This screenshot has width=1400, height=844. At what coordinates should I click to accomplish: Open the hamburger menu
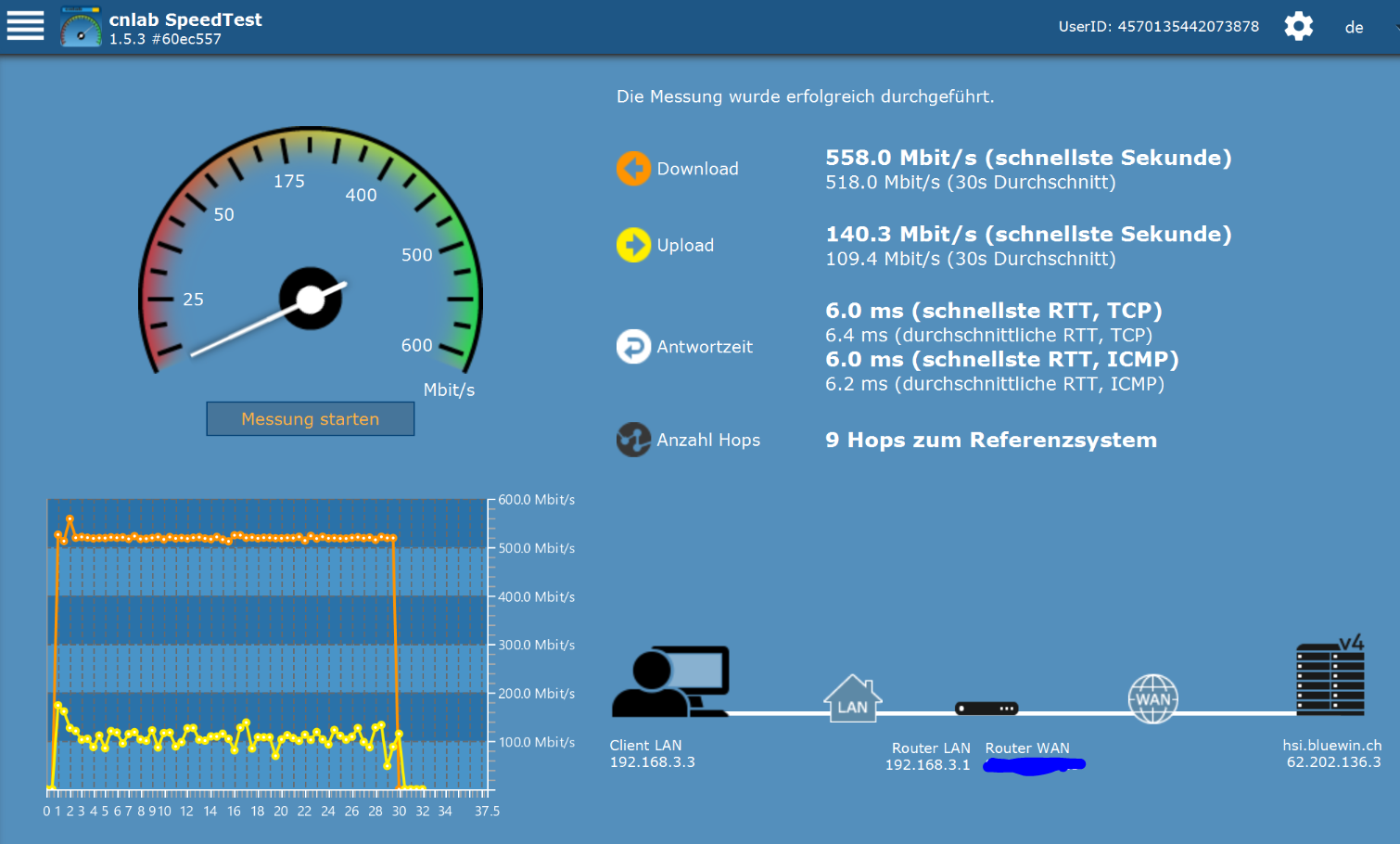click(x=25, y=26)
